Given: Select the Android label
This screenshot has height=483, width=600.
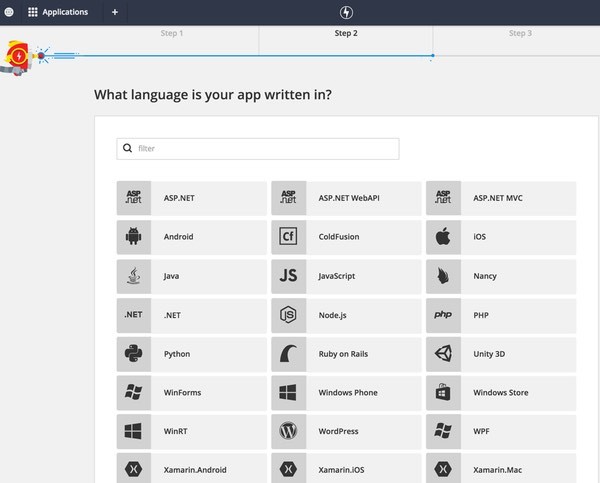Looking at the screenshot, I should [x=178, y=237].
